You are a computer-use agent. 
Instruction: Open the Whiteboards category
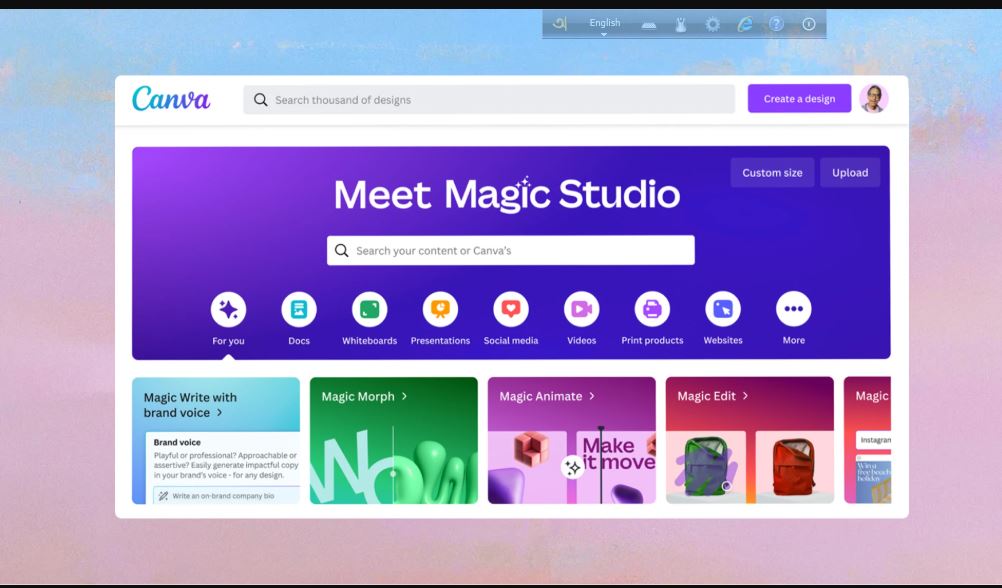tap(369, 309)
